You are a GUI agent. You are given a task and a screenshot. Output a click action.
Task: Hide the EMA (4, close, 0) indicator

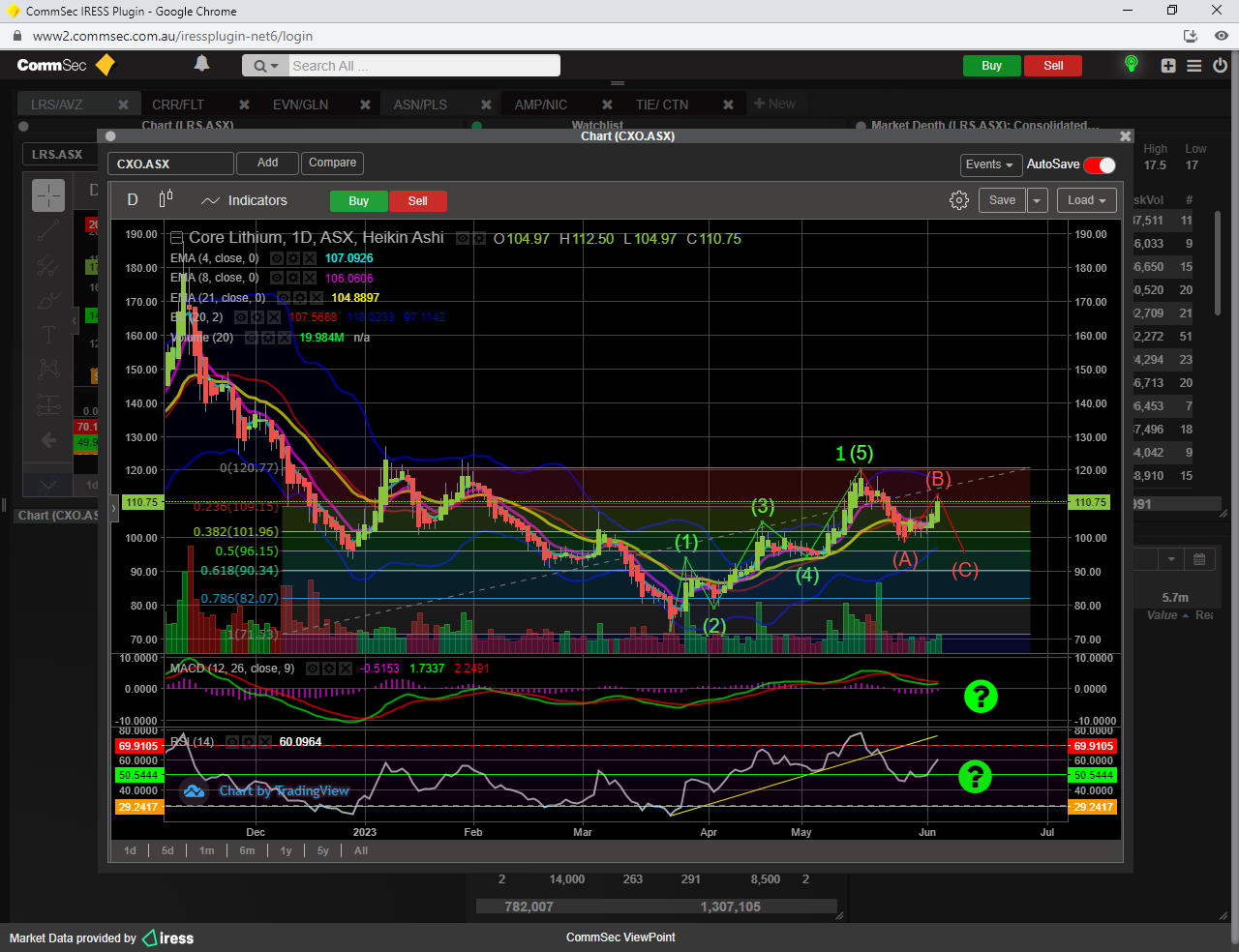(x=277, y=258)
